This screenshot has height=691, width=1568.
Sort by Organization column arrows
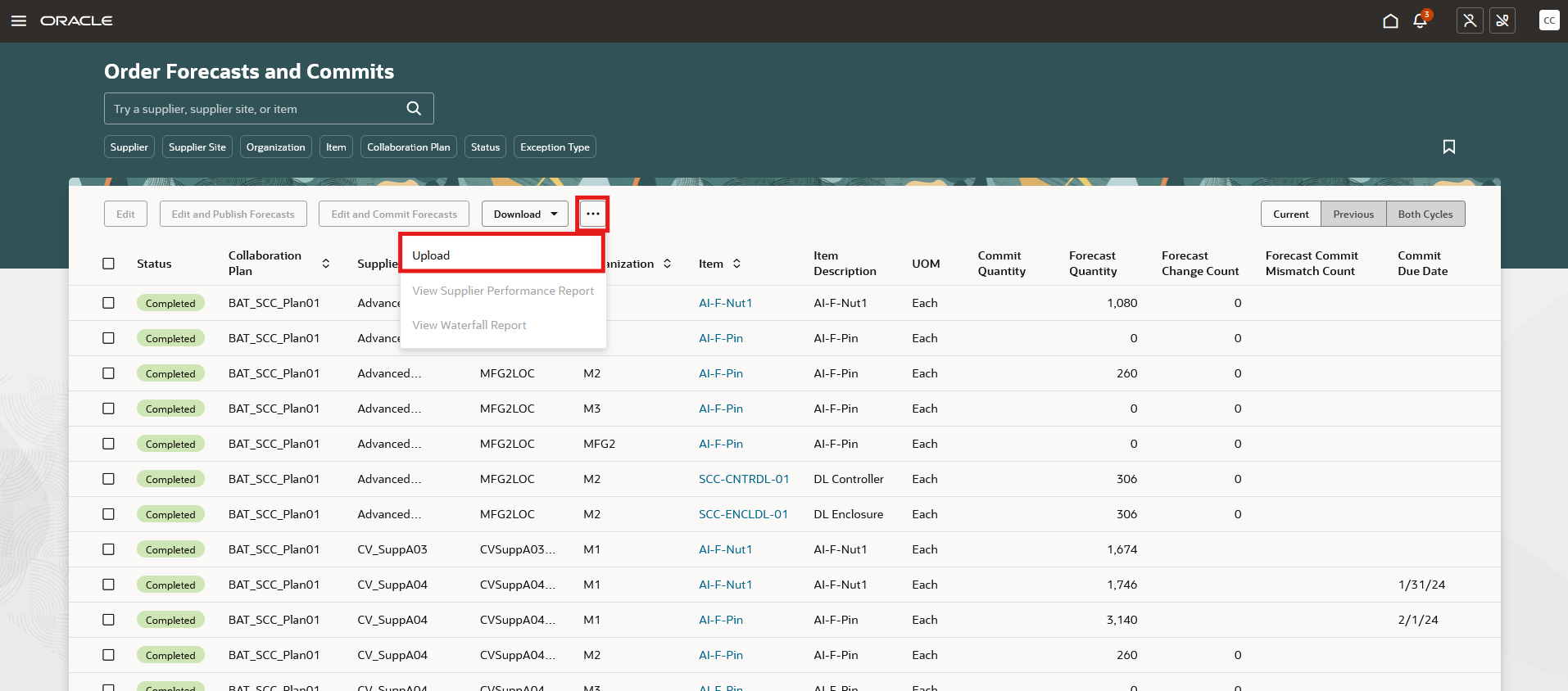pyautogui.click(x=667, y=264)
